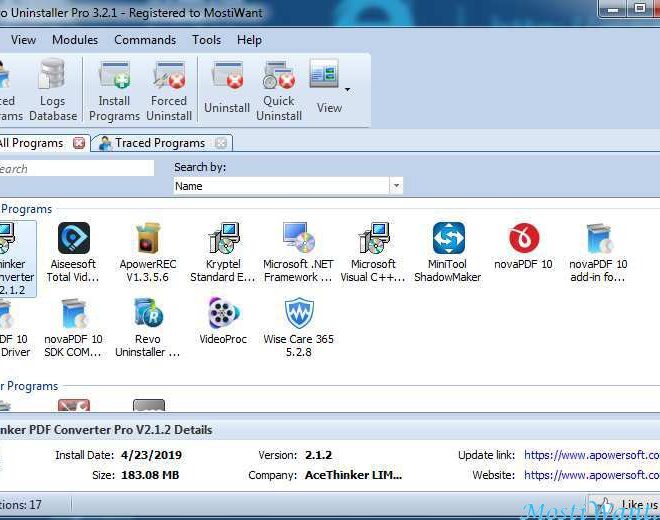Close the All Programs tab
The width and height of the screenshot is (660, 520).
[x=79, y=143]
